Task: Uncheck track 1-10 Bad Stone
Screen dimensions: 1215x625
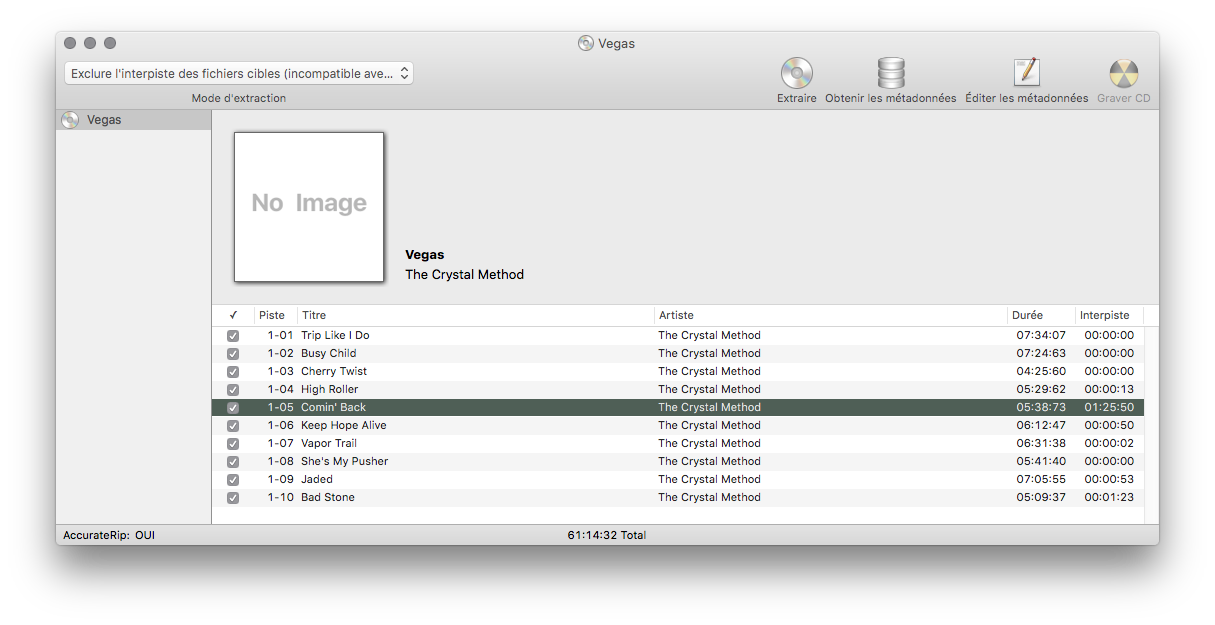Action: click(233, 498)
